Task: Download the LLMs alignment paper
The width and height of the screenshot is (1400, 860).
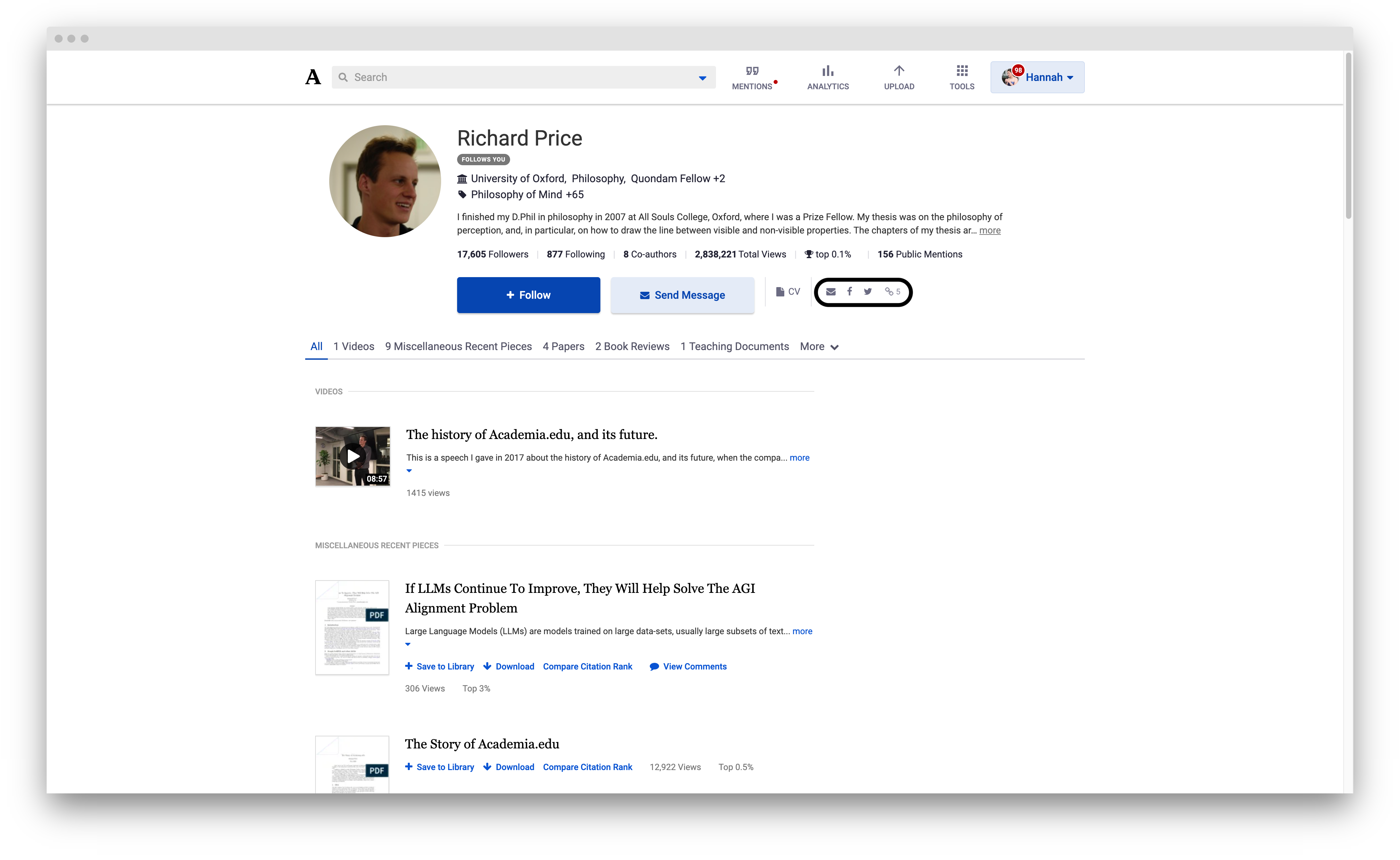Action: tap(508, 666)
